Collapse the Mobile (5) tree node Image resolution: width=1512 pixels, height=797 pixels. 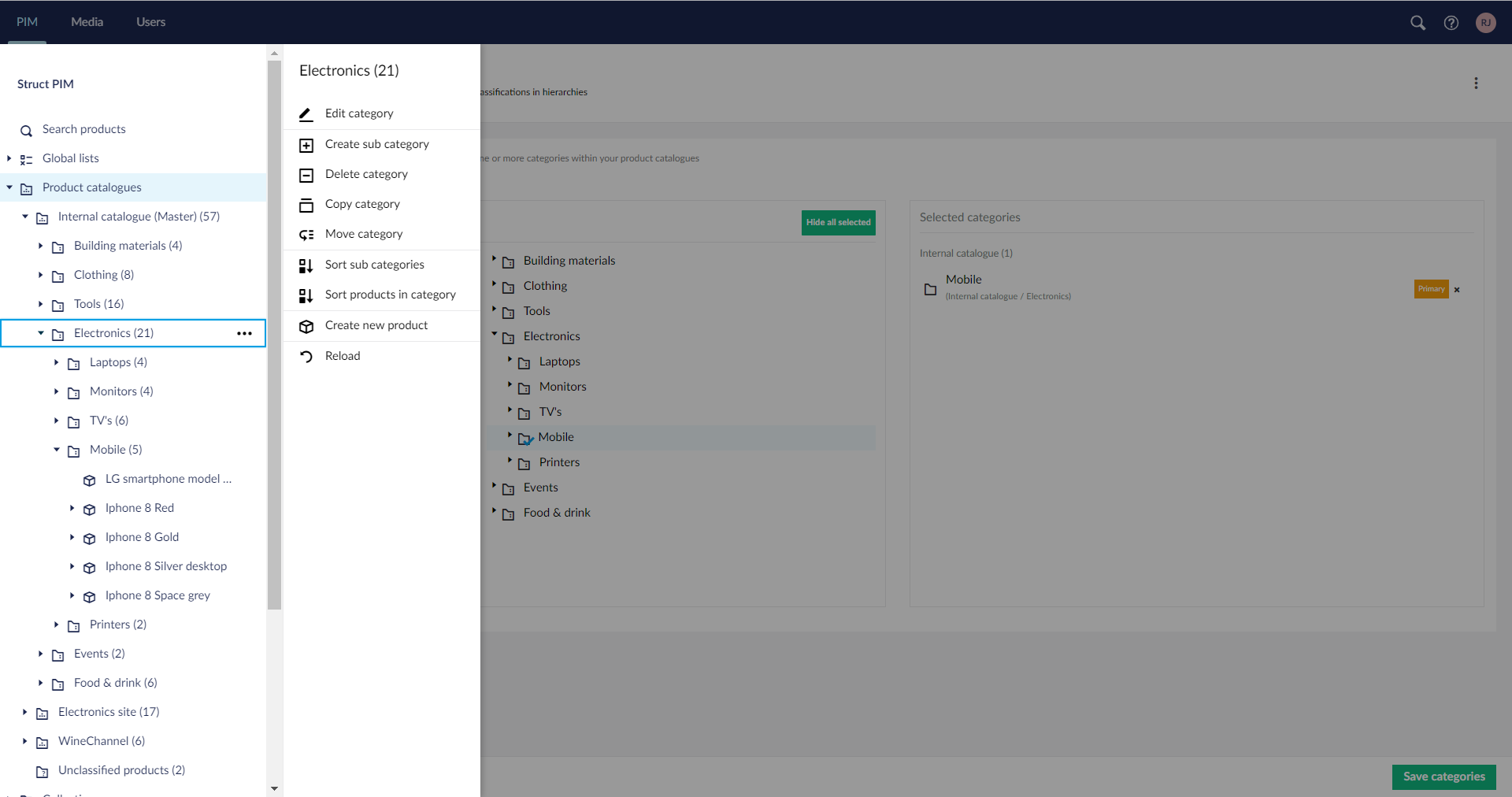[57, 450]
